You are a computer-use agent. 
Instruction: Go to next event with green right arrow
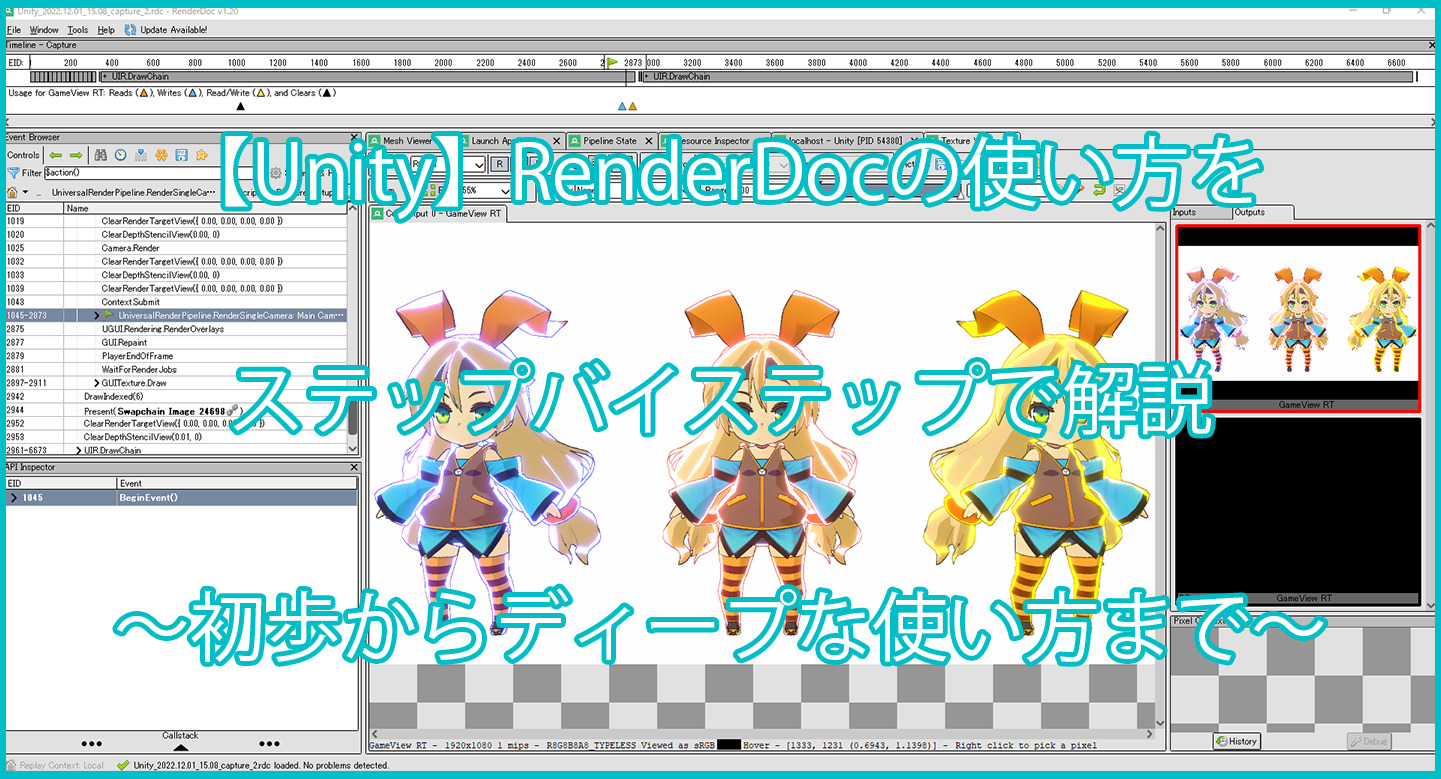pos(75,155)
